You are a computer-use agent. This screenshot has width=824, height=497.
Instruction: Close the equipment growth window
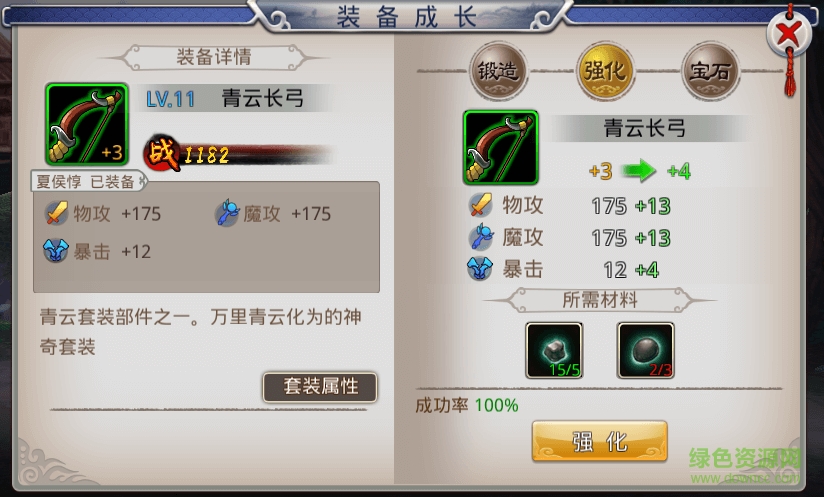(x=789, y=34)
